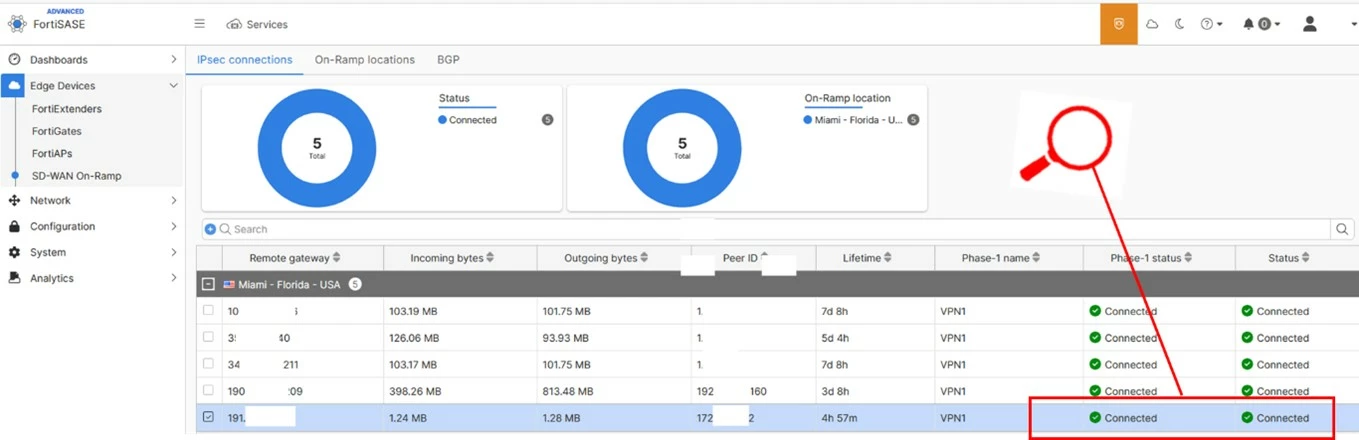The height and width of the screenshot is (440, 1359).
Task: Click the Configuration lock icon
Action: (14, 226)
